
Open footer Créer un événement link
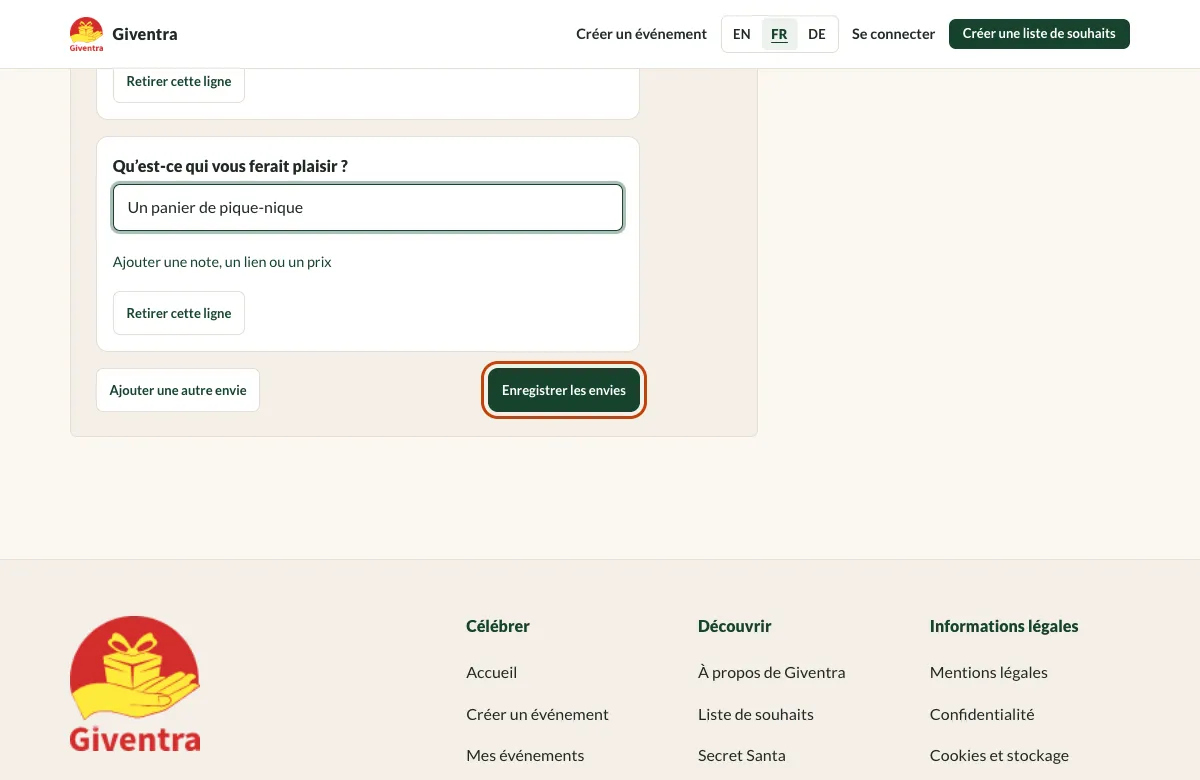537,714
